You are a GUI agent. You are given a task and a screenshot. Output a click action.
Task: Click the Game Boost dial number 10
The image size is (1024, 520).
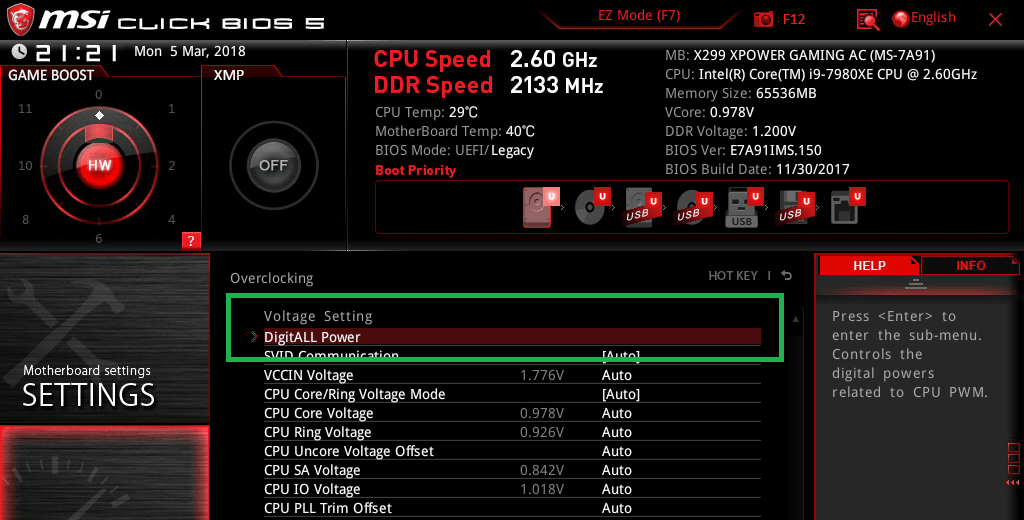coord(25,166)
